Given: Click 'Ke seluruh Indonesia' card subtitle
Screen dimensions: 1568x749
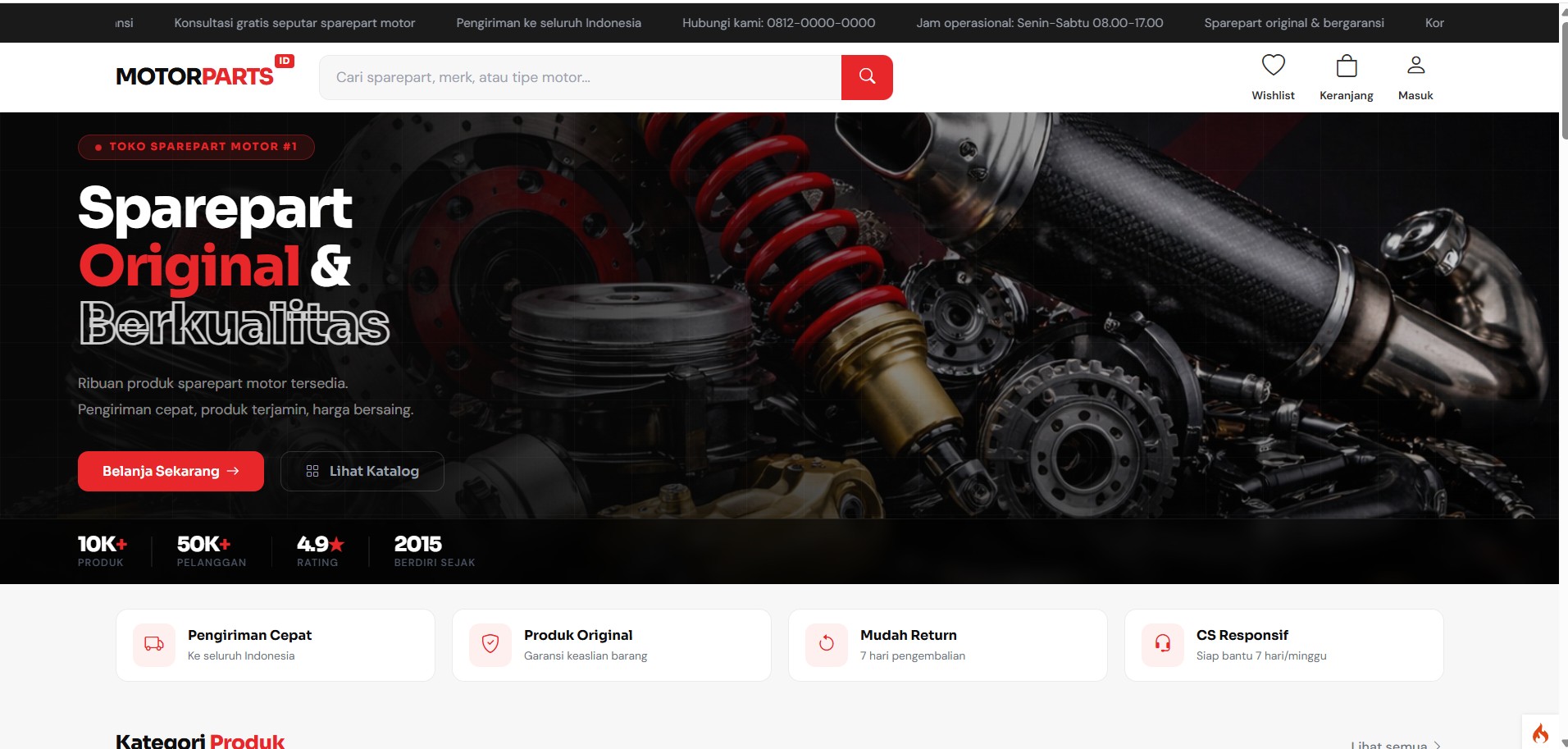Looking at the screenshot, I should pyautogui.click(x=241, y=655).
